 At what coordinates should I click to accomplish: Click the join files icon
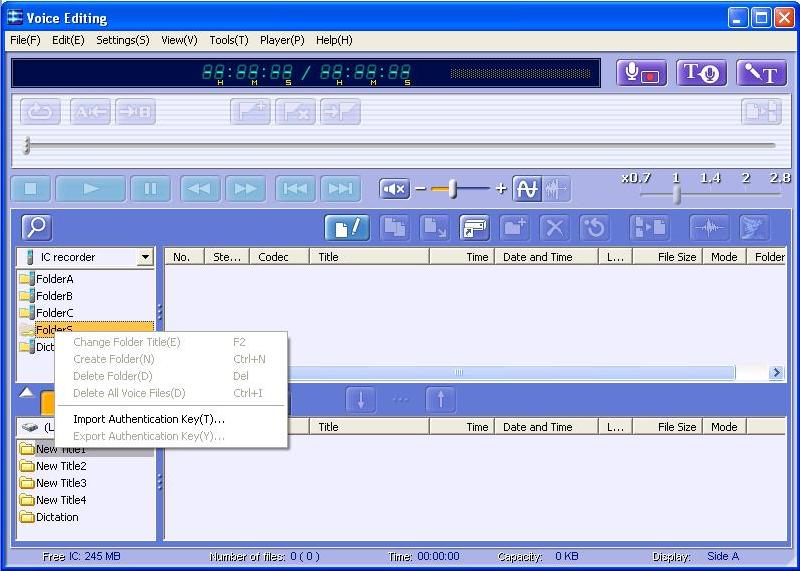[649, 228]
